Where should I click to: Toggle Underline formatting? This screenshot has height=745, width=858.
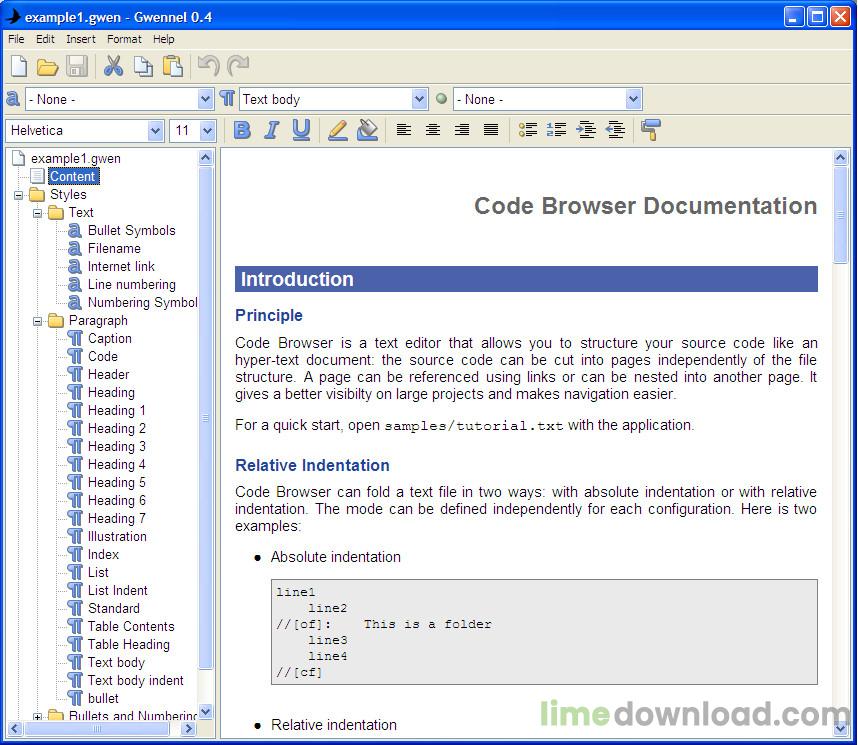point(301,130)
